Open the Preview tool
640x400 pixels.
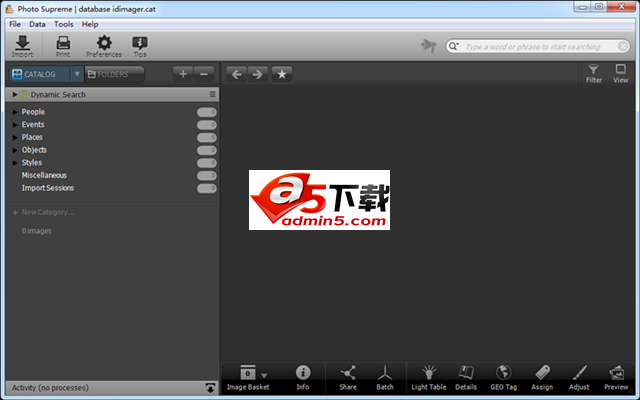tap(616, 378)
